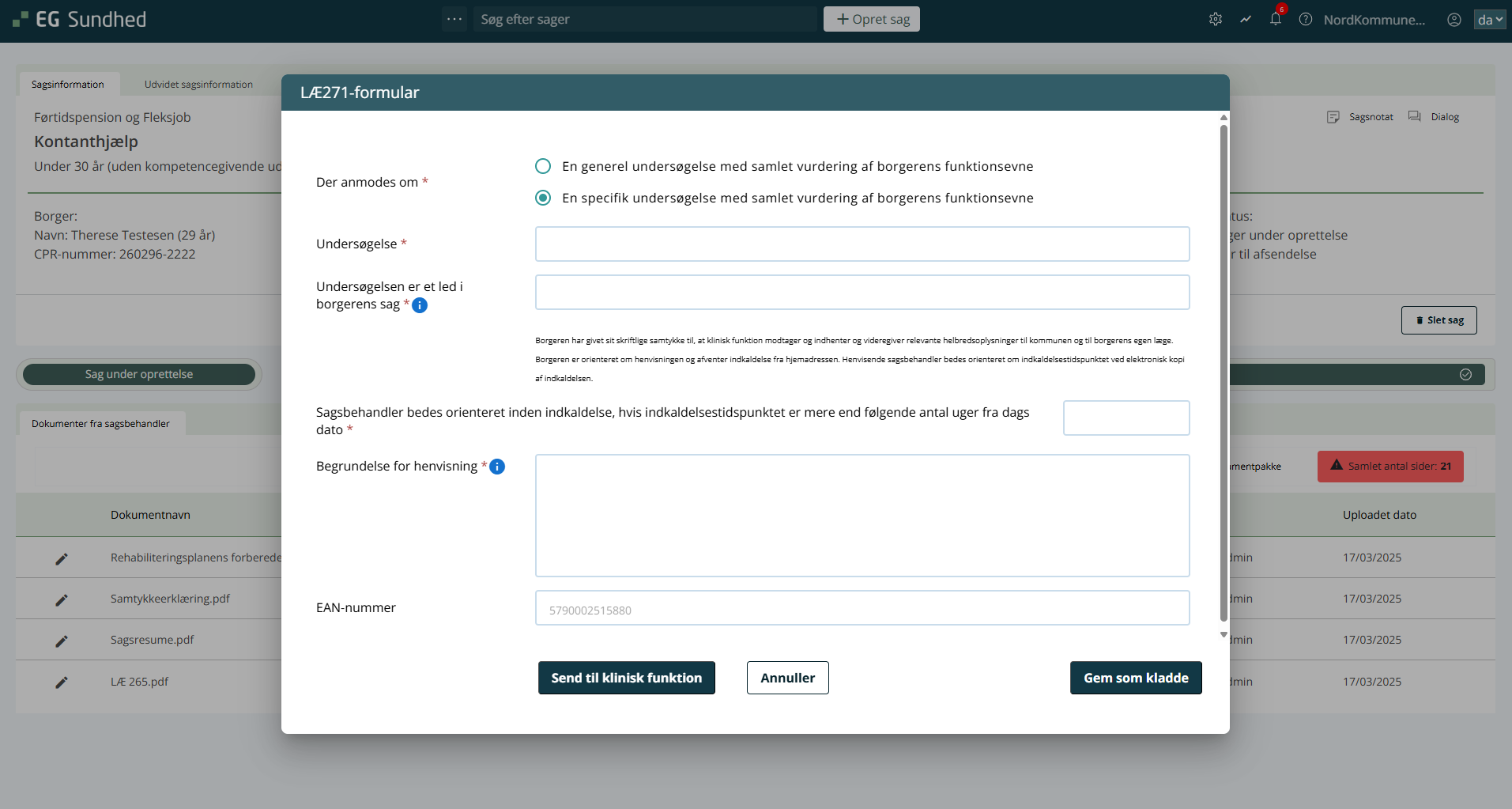Click edit pencil for LÆ 265.pdf
Viewport: 1512px width, 809px height.
coord(62,682)
